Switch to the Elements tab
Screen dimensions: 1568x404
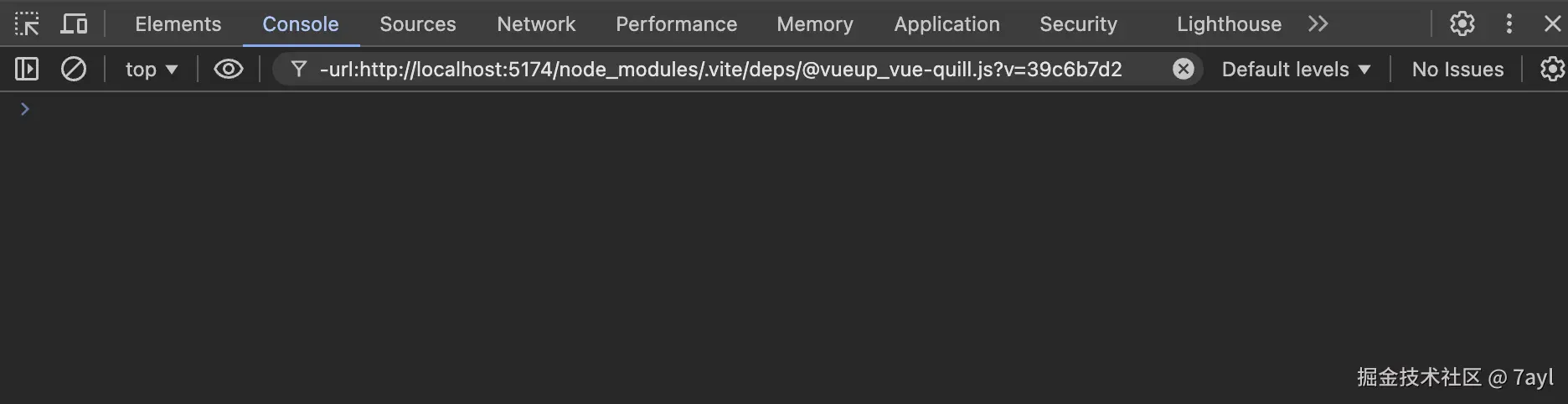pos(178,23)
